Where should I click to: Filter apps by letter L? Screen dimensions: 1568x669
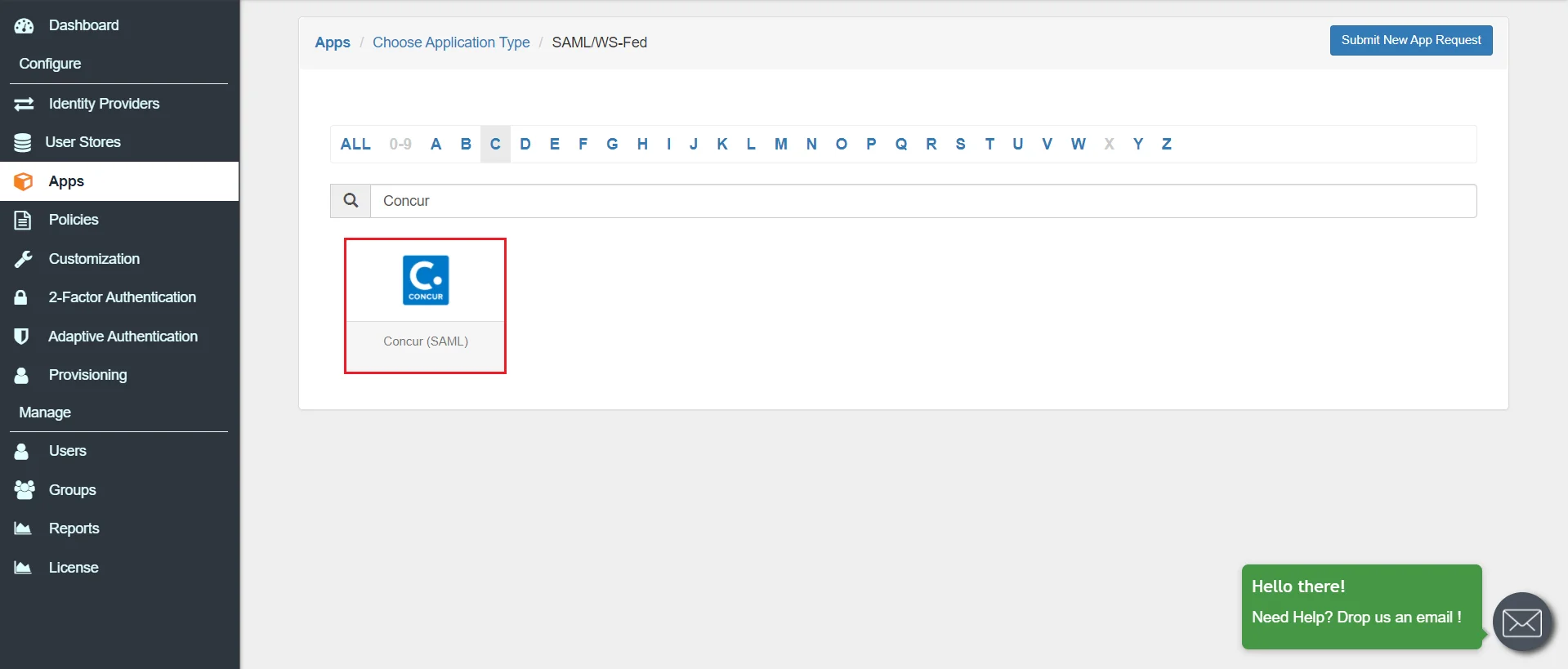751,144
